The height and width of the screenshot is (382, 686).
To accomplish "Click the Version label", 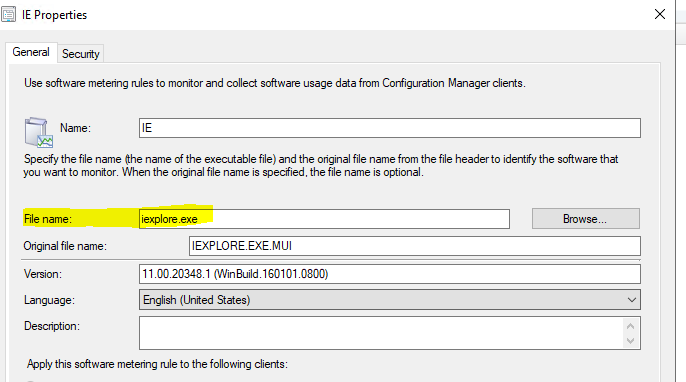I will click(x=43, y=274).
